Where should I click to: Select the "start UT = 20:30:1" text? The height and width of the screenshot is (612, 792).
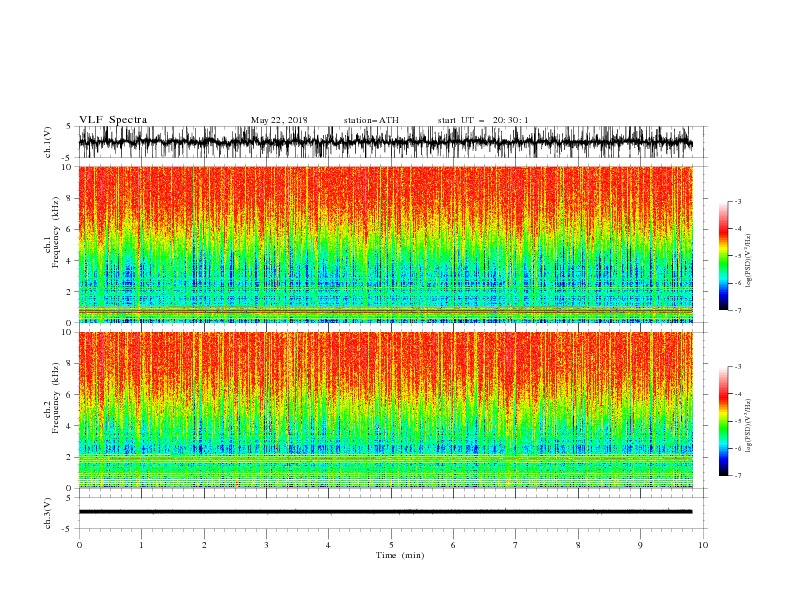pyautogui.click(x=482, y=120)
